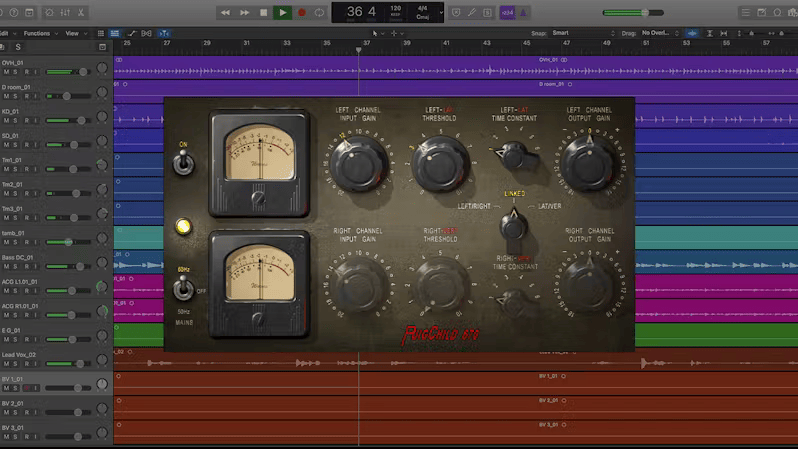Toggle the Waveform Zoom button
798x449 pixels.
[692, 34]
